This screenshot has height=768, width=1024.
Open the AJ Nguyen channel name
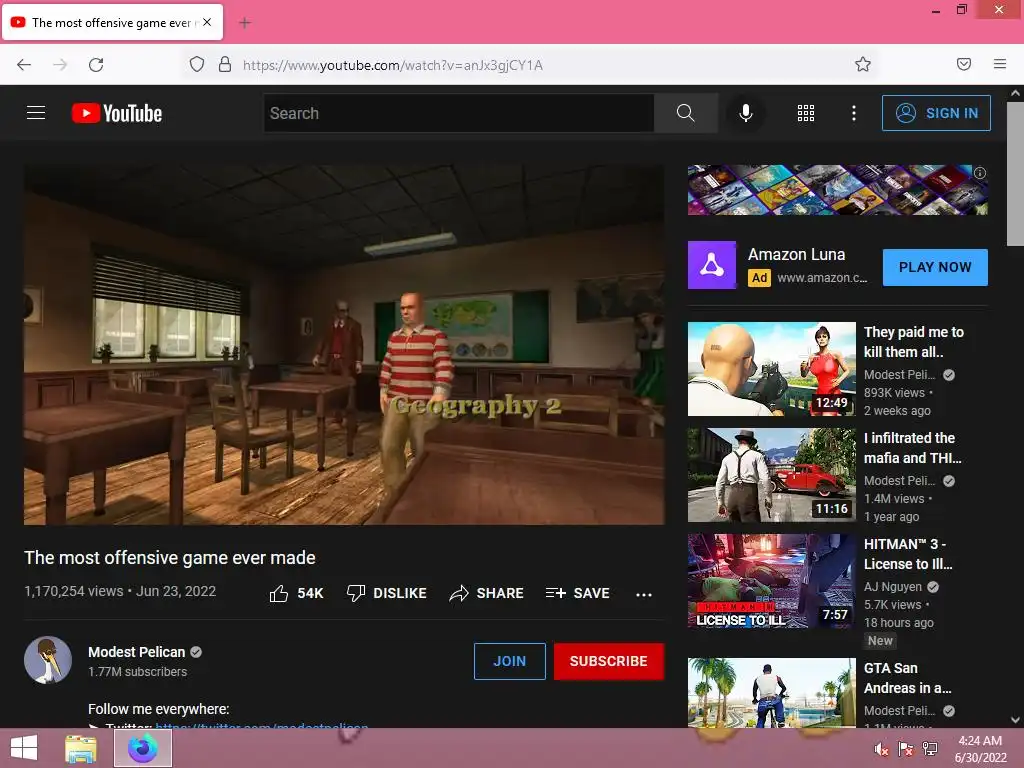(x=893, y=586)
